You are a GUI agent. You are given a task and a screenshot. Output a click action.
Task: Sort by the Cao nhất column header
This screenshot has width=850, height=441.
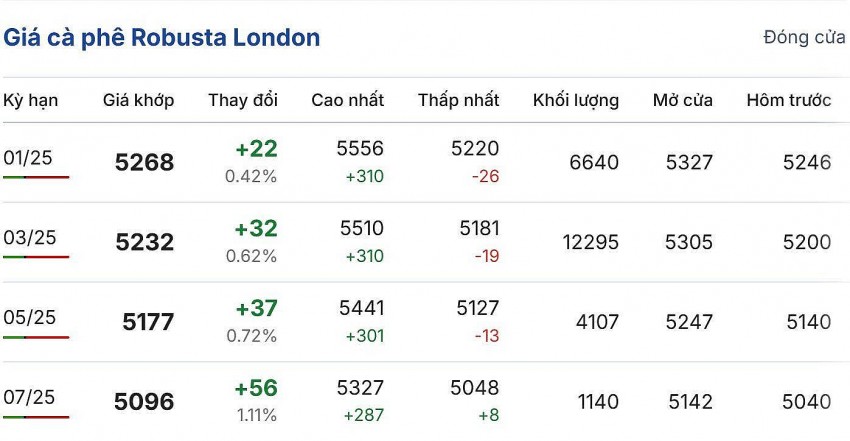click(347, 100)
